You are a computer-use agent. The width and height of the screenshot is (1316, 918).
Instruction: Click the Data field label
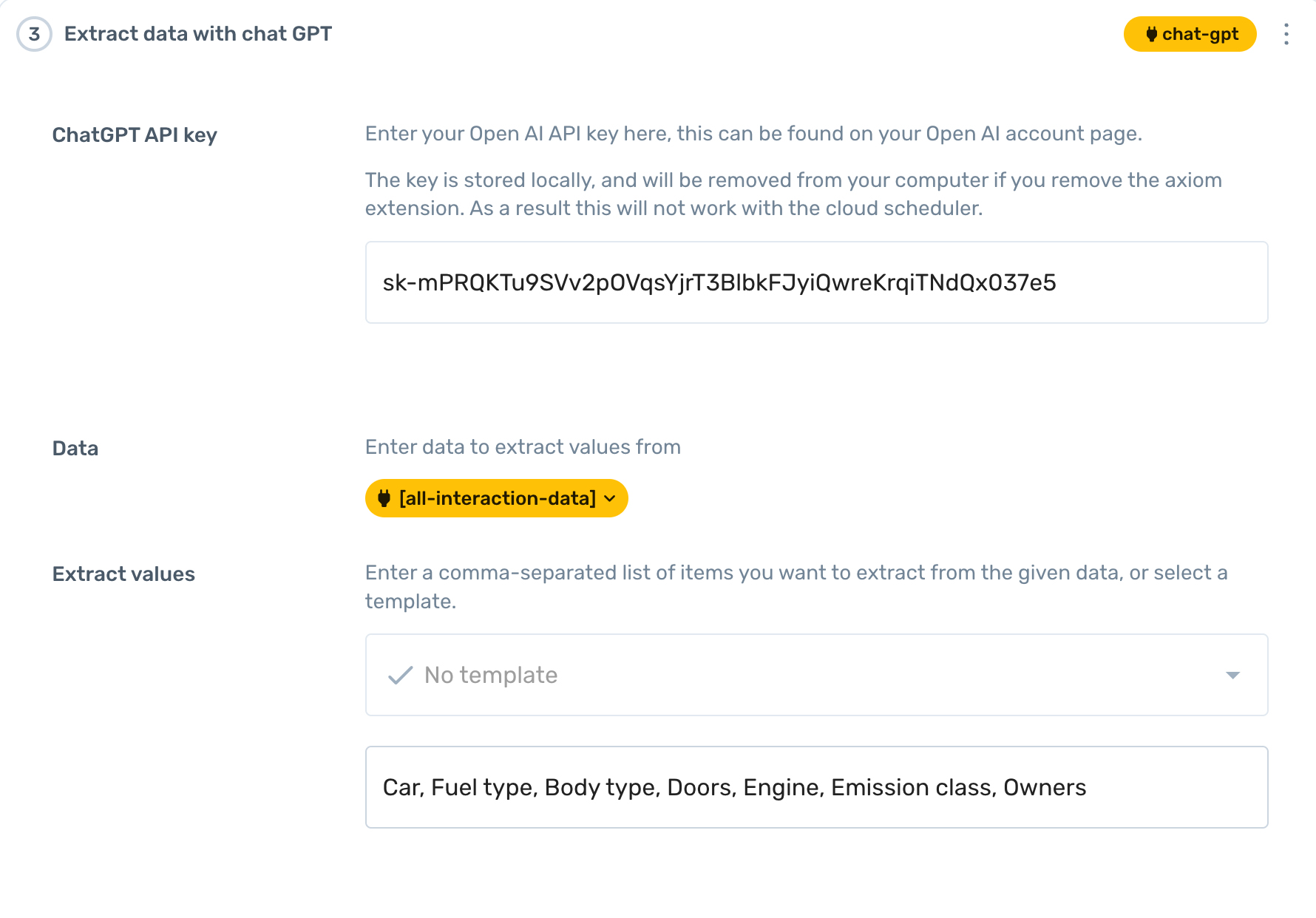[75, 449]
